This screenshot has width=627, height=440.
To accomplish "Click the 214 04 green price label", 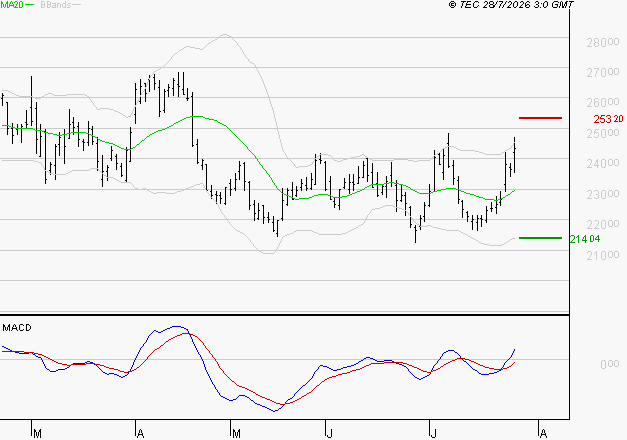I will click(x=585, y=239).
